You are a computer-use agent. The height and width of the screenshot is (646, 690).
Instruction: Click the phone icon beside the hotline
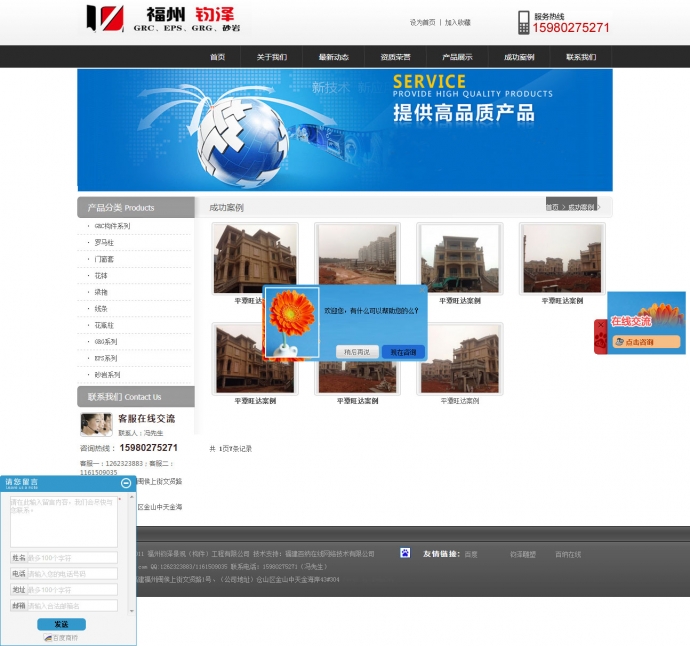(x=523, y=22)
